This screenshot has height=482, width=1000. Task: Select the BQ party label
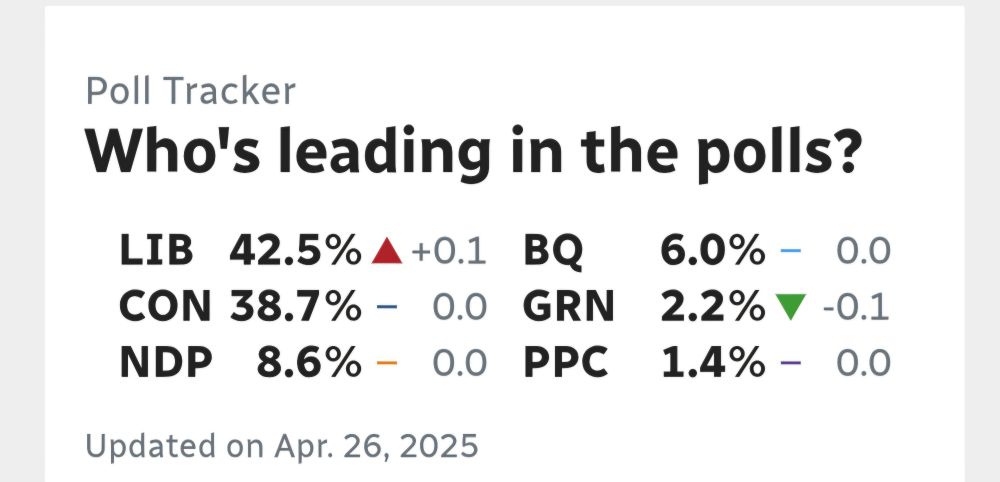[553, 251]
